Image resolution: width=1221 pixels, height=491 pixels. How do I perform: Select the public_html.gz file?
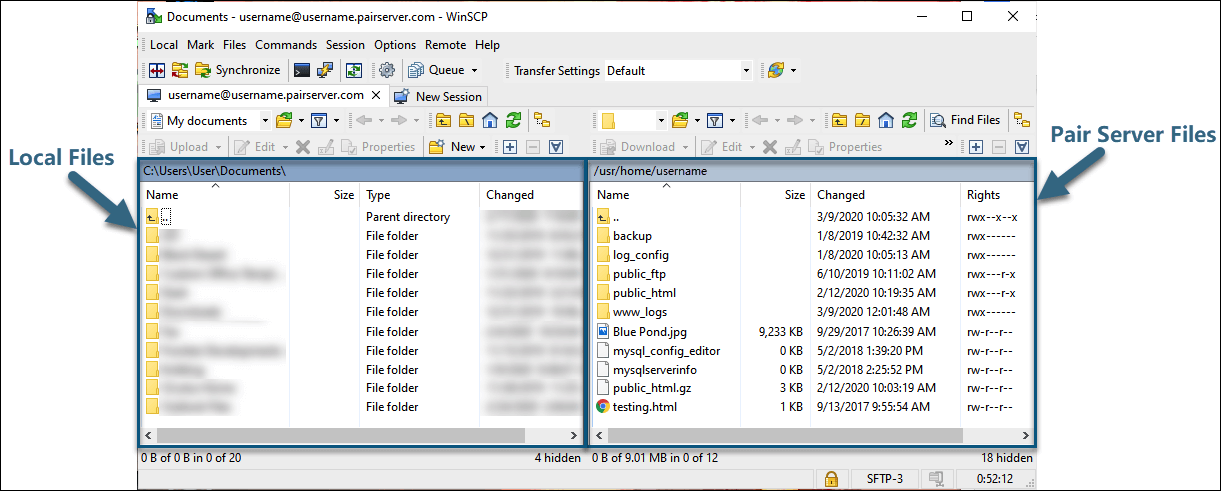(x=653, y=388)
